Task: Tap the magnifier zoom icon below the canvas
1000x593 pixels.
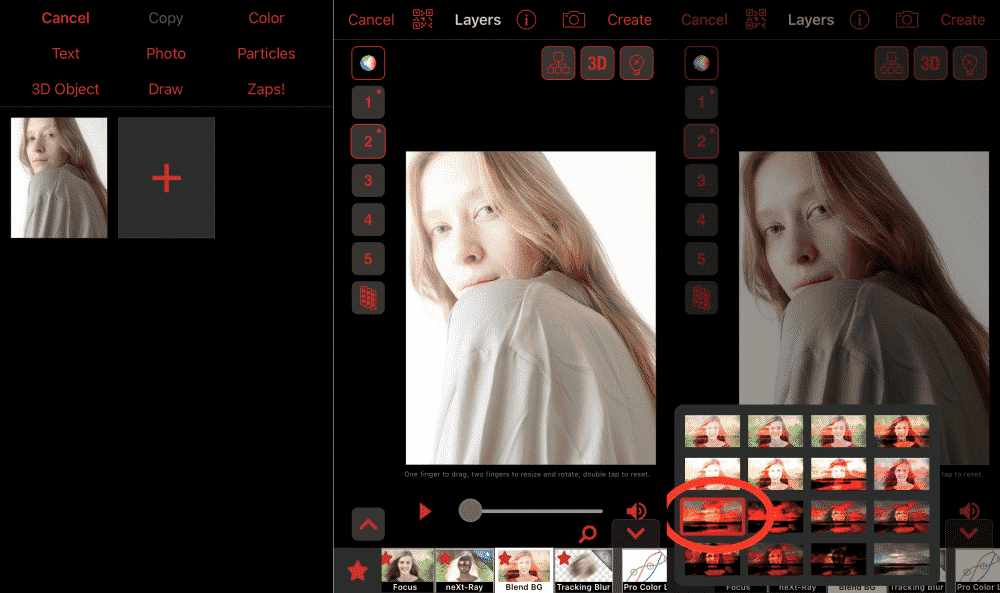Action: pos(587,534)
